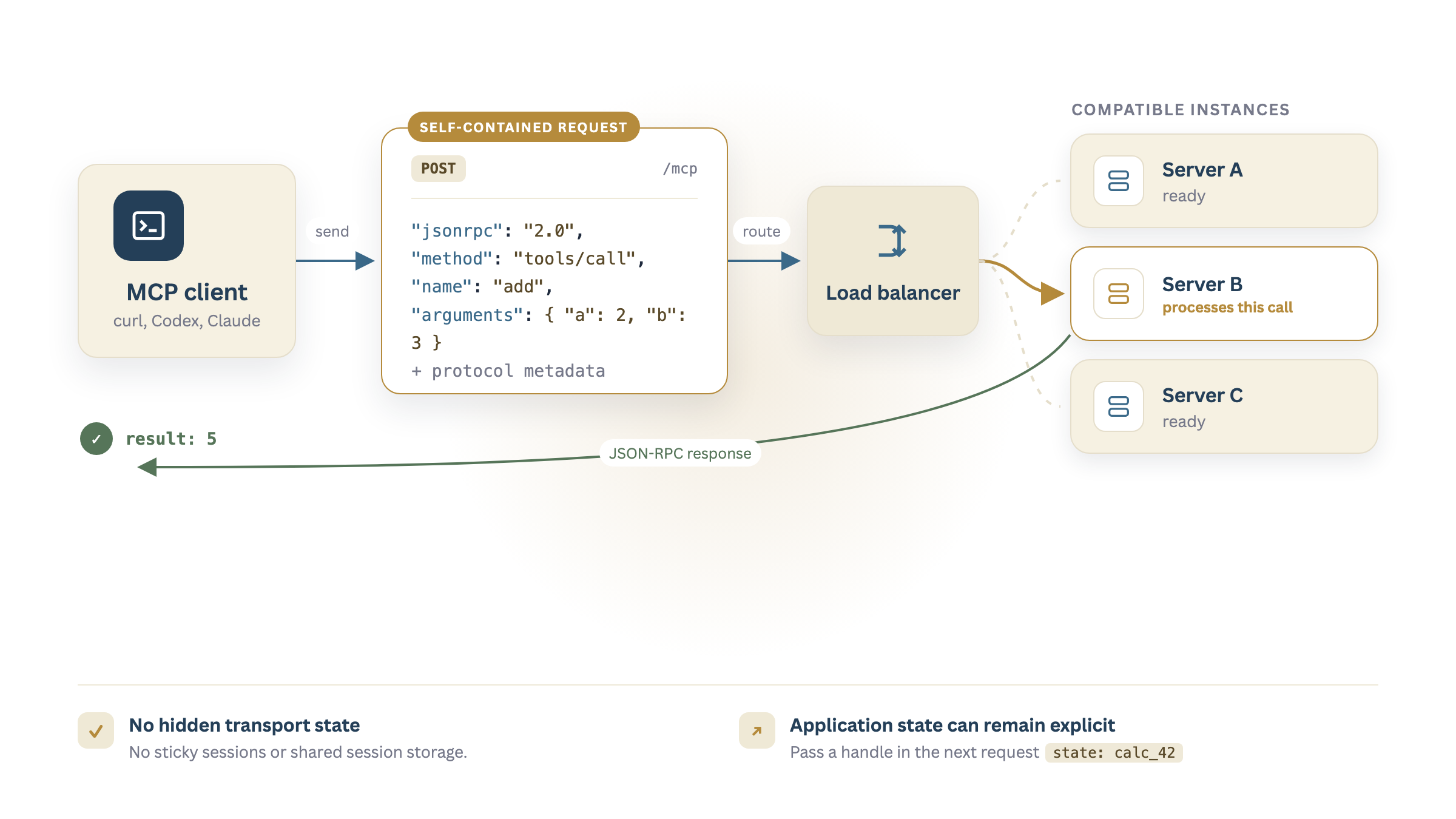The height and width of the screenshot is (819, 1456).
Task: Click Application state can remain explicit heading
Action: pyautogui.click(x=952, y=725)
